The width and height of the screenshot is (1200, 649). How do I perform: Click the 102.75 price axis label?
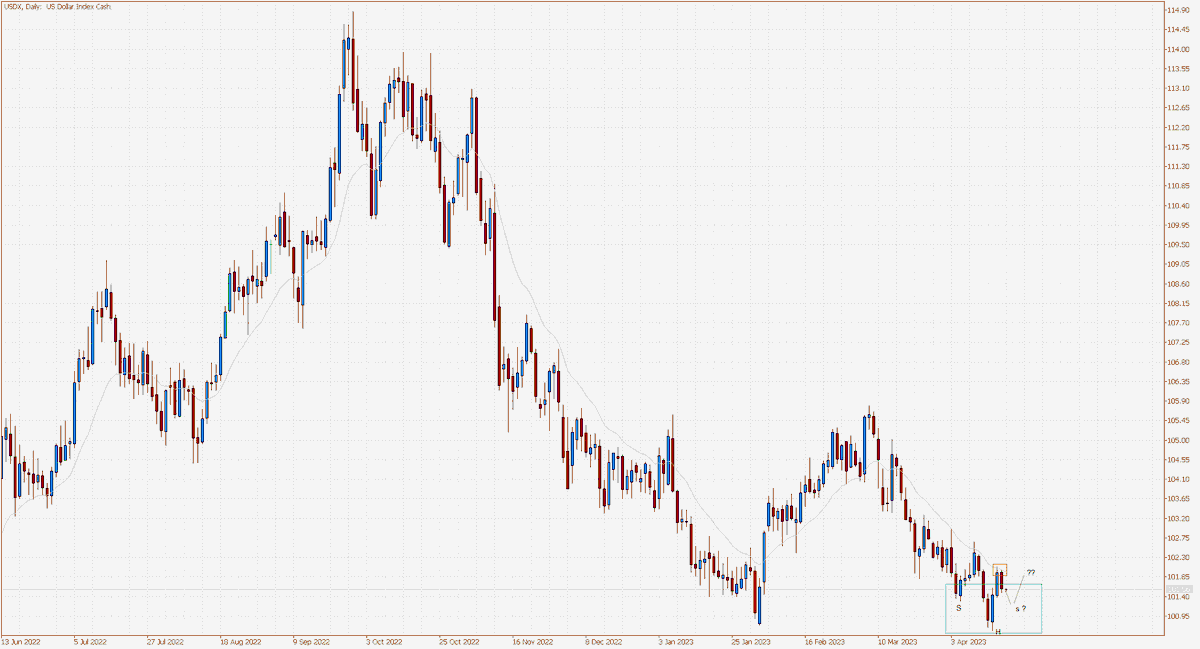[1177, 538]
